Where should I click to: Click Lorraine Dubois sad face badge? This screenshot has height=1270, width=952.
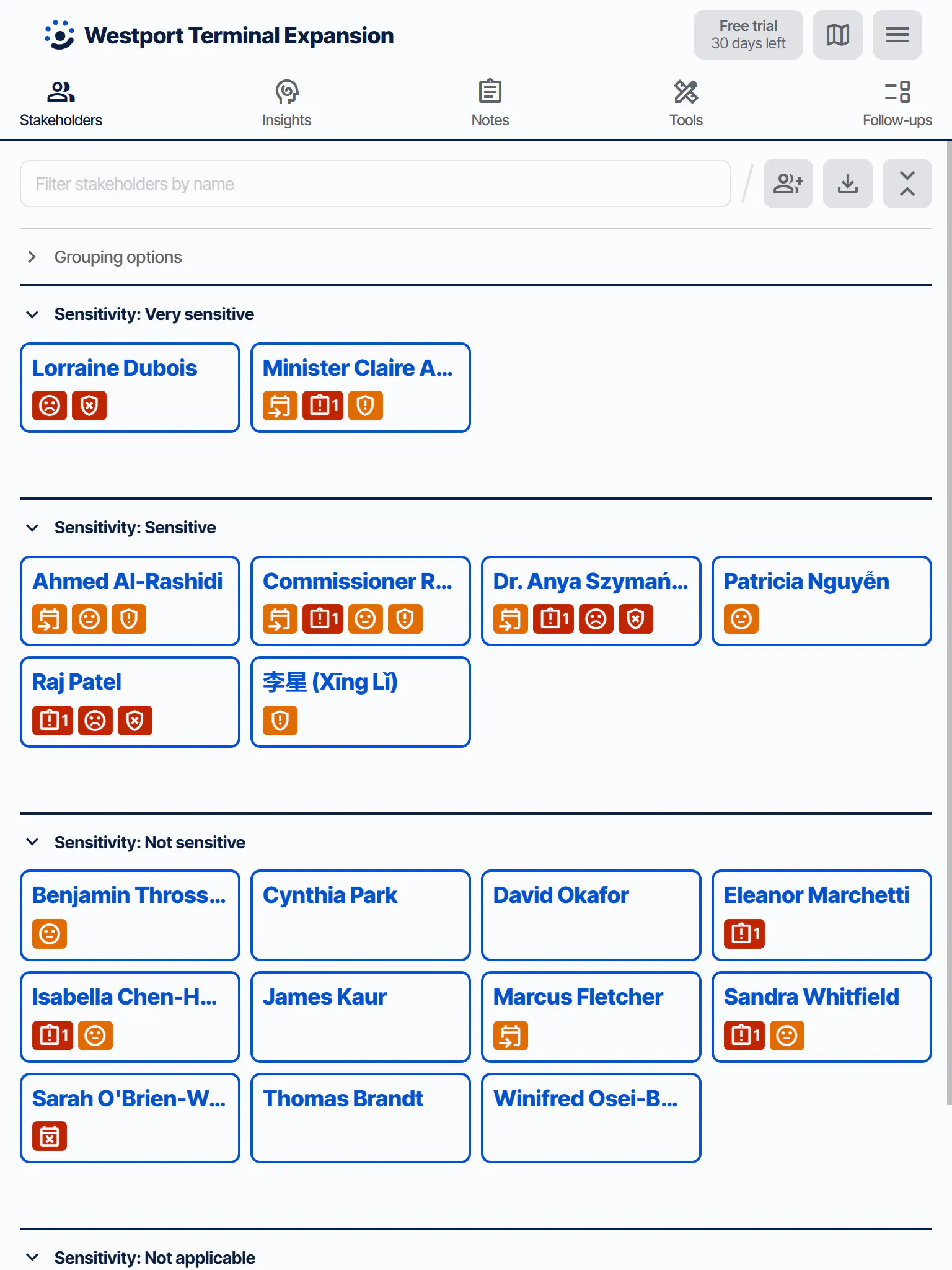tap(50, 406)
